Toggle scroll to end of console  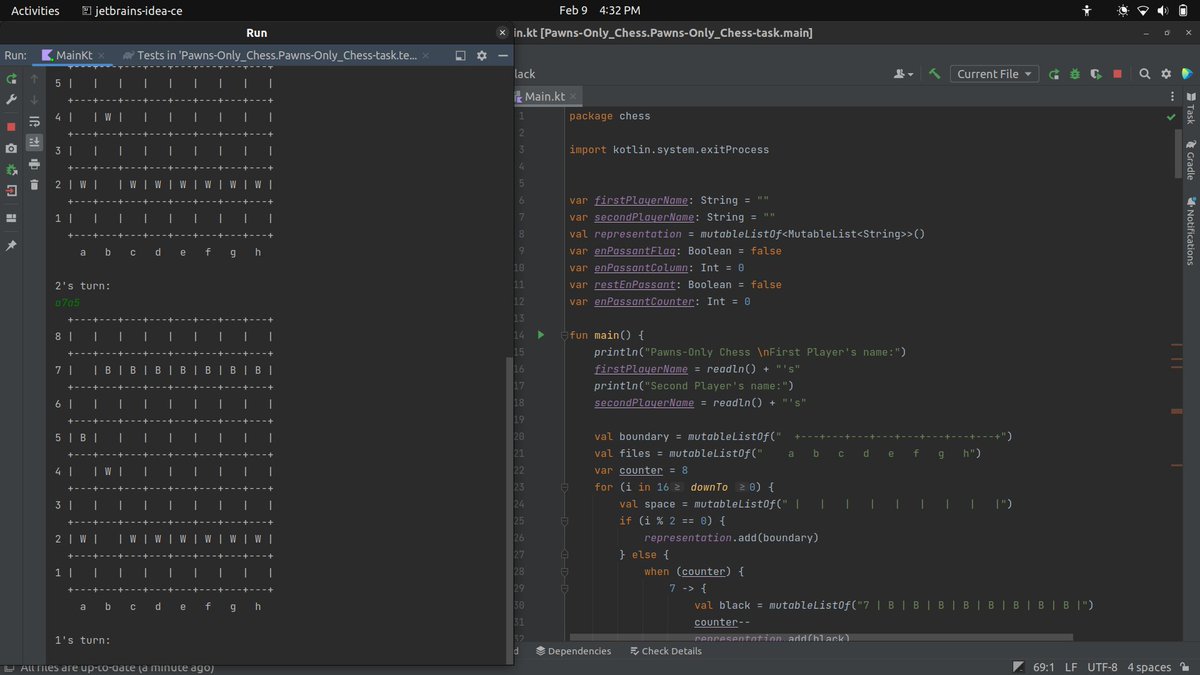point(34,142)
